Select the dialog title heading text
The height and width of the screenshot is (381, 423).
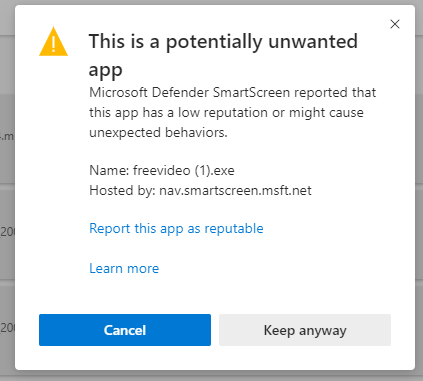[223, 55]
